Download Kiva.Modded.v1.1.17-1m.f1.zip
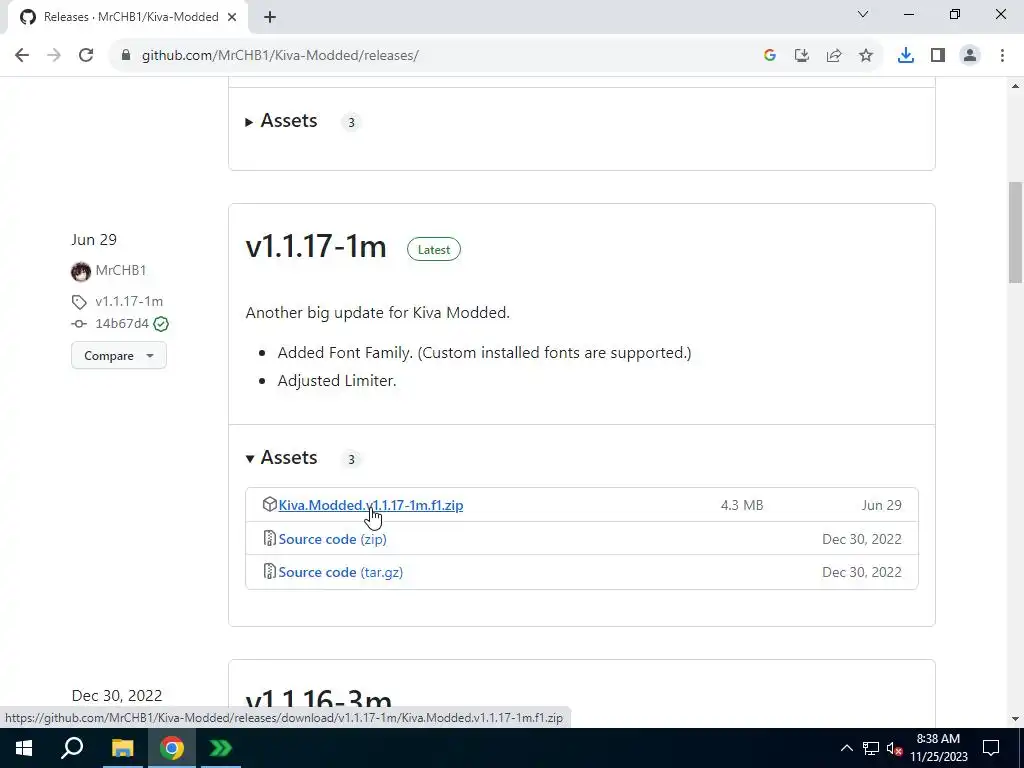1024x768 pixels. [x=371, y=505]
